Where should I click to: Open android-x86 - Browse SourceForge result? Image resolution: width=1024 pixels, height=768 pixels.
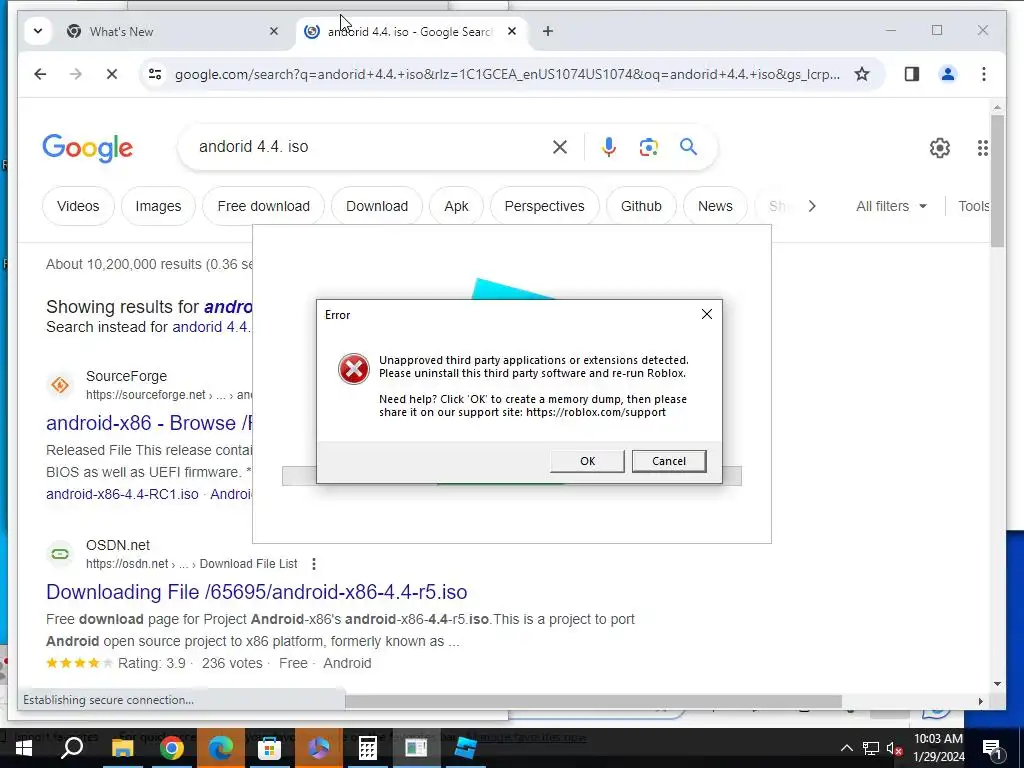[149, 423]
